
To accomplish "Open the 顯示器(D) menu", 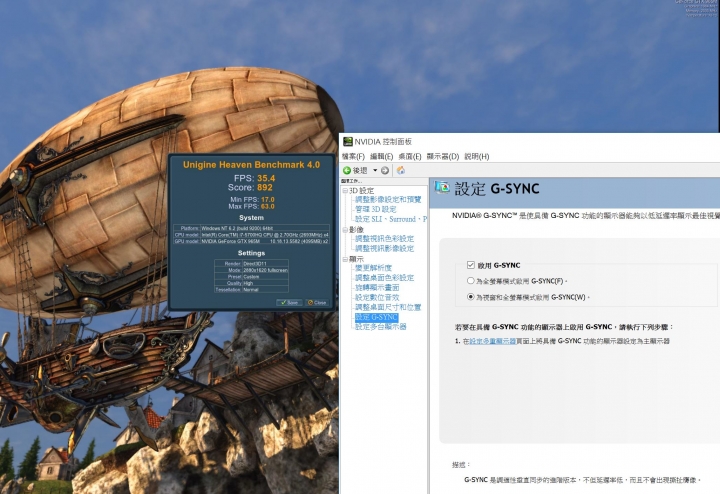I will click(x=443, y=157).
